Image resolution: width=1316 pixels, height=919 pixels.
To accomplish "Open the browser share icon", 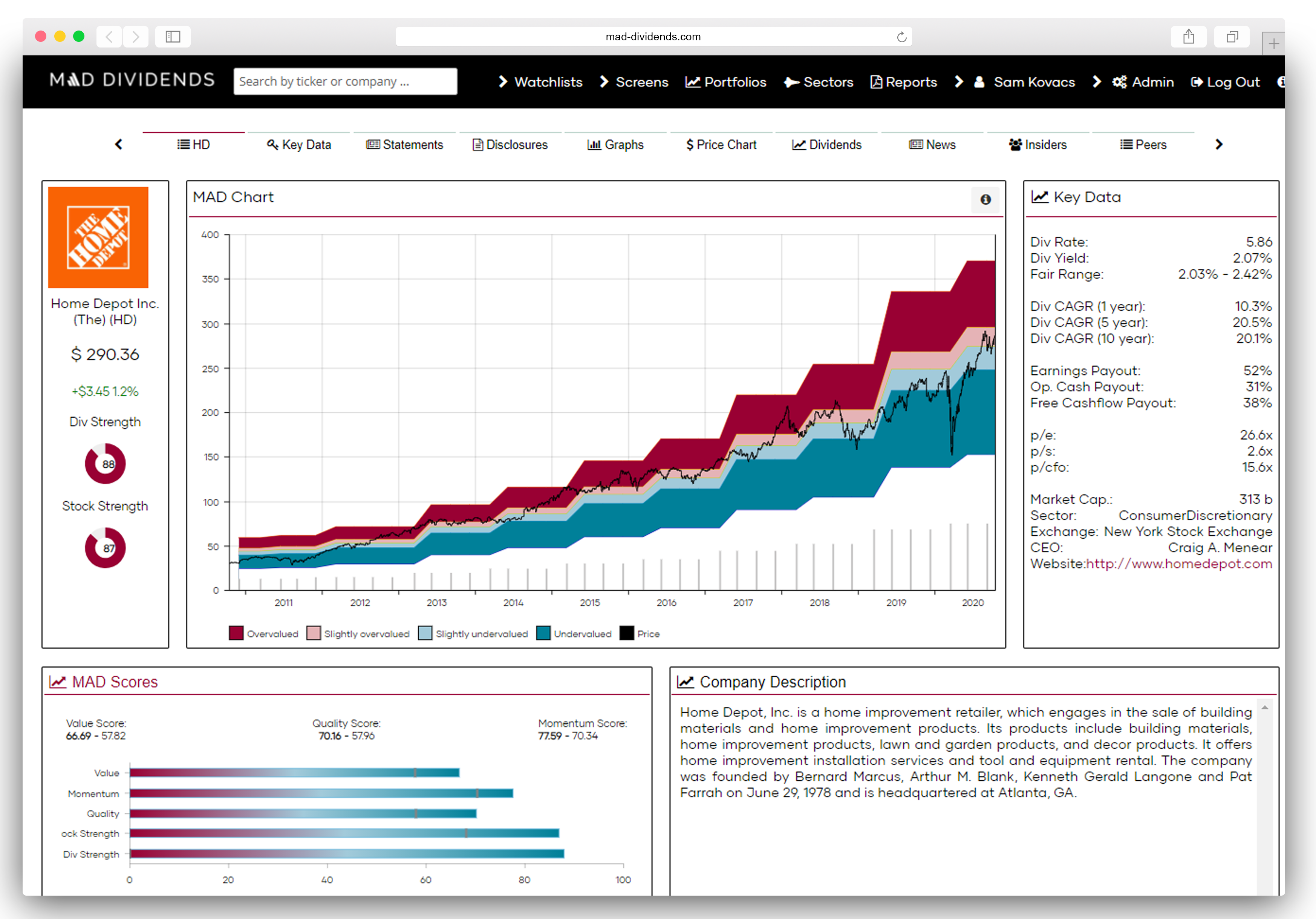I will coord(1189,37).
